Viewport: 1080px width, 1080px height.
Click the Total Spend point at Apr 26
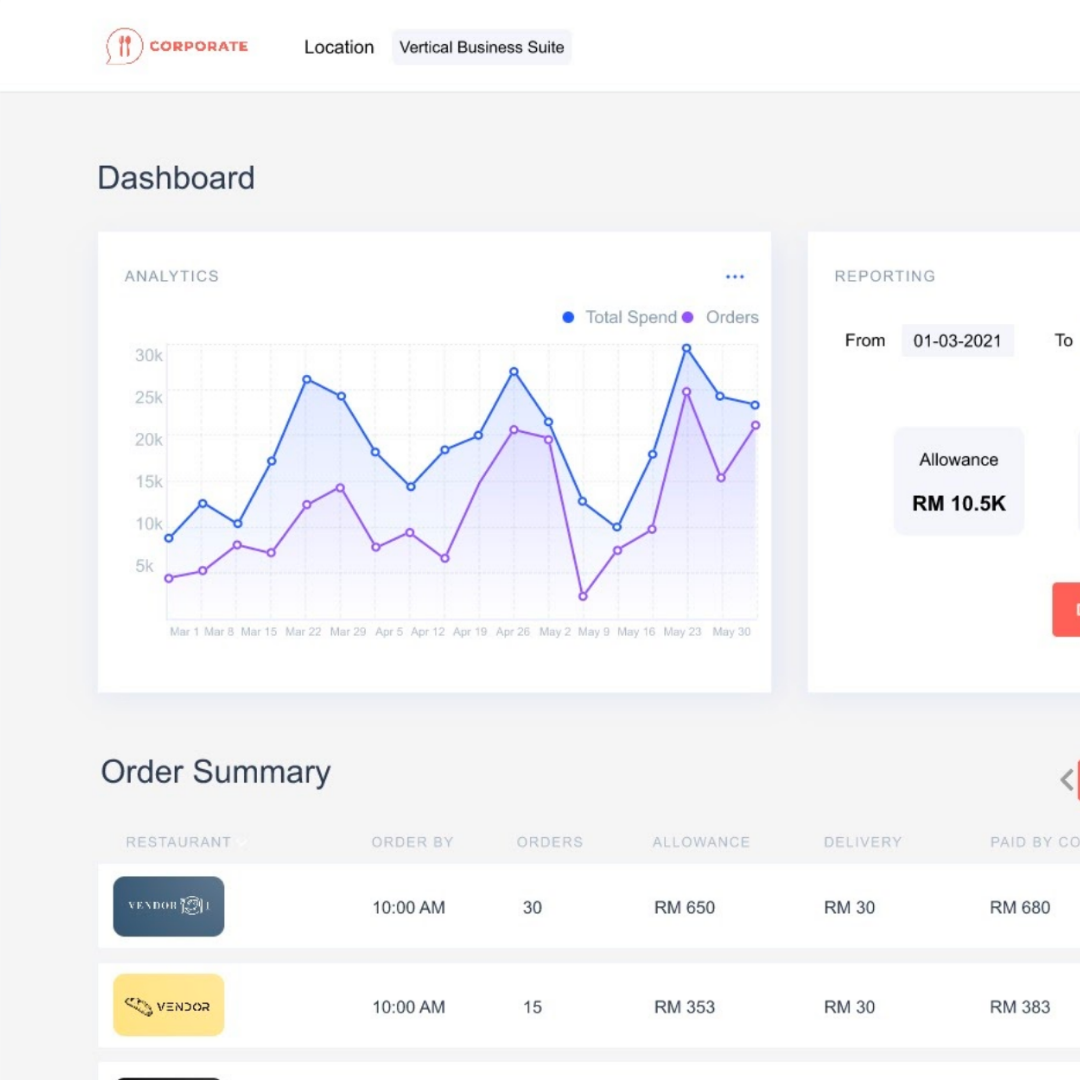click(514, 372)
